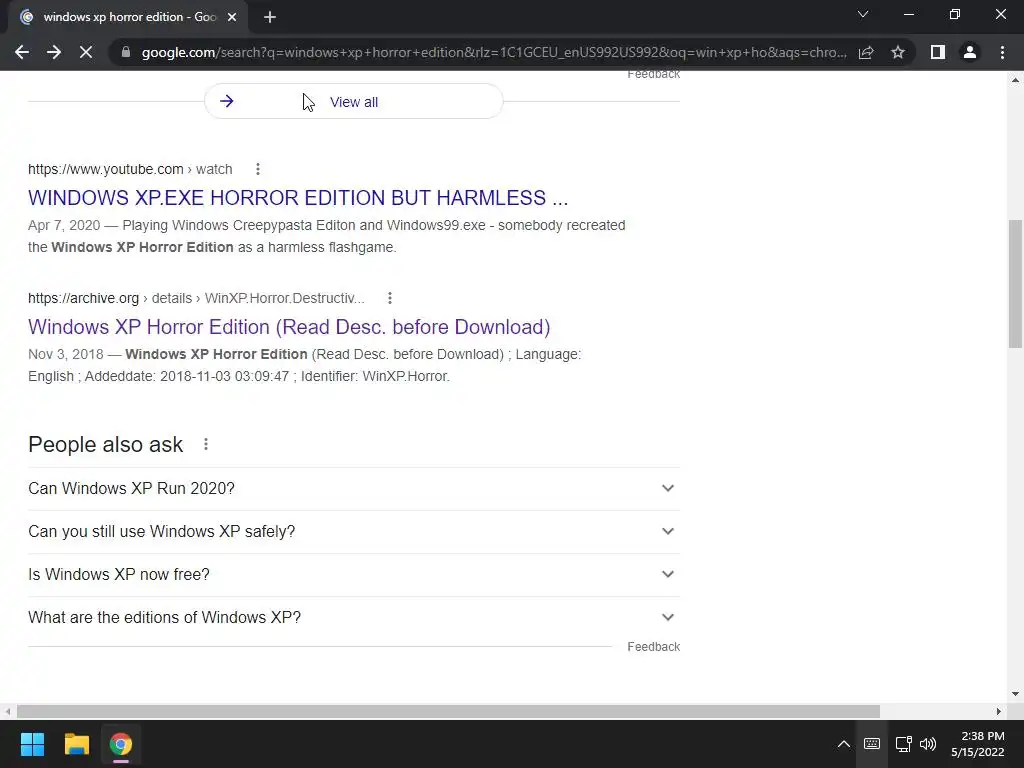Open a new tab
This screenshot has width=1024, height=768.
point(270,17)
